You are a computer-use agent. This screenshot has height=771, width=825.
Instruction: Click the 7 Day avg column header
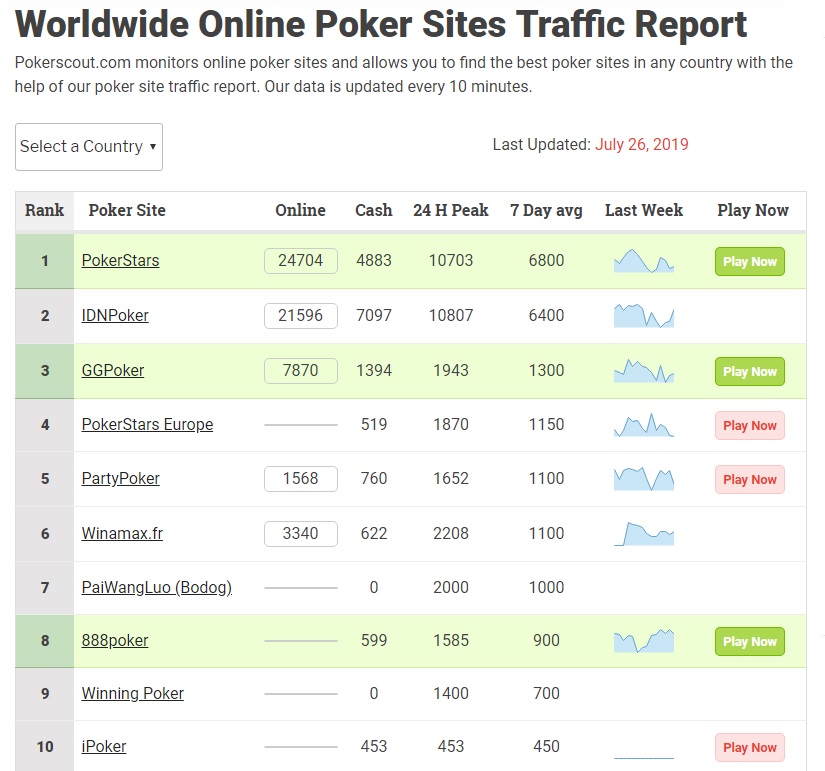pyautogui.click(x=546, y=211)
